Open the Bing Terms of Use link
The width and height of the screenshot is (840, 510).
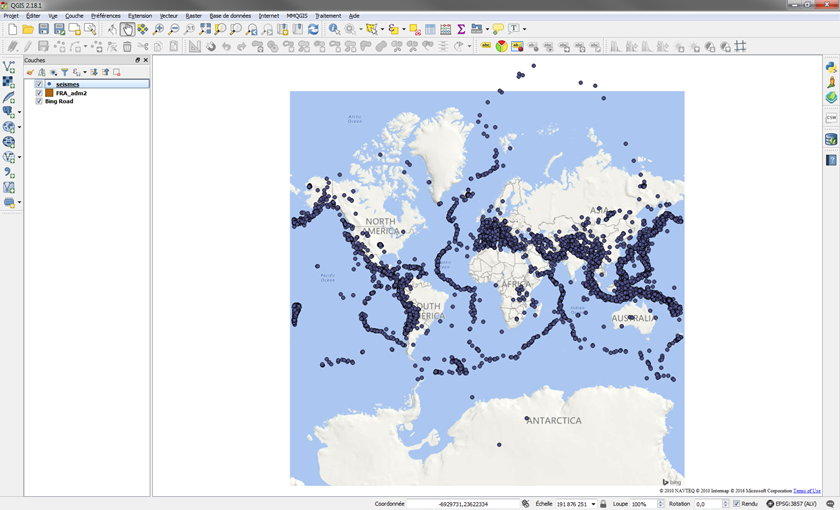tap(807, 491)
